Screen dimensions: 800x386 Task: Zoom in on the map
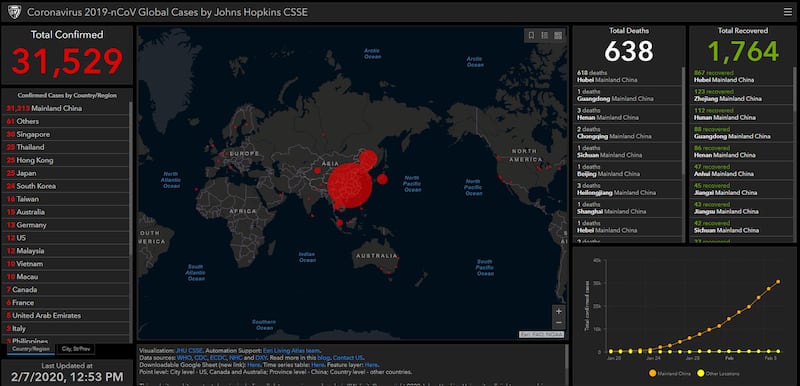pyautogui.click(x=559, y=311)
